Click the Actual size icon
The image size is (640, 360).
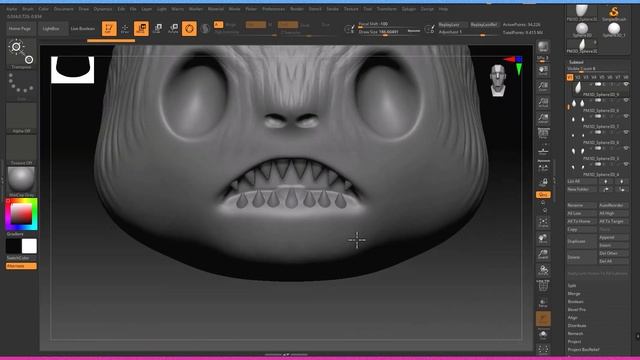[x=543, y=102]
